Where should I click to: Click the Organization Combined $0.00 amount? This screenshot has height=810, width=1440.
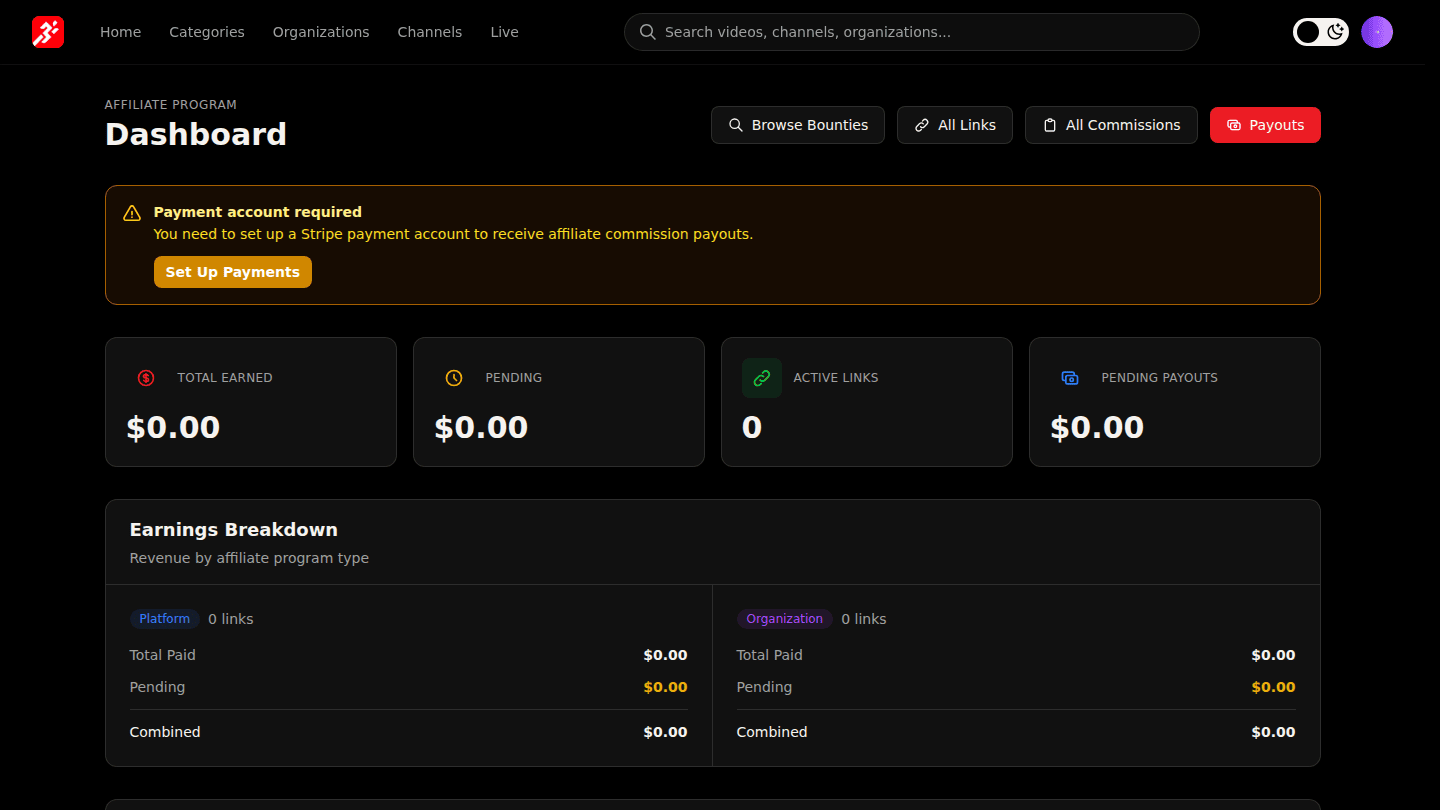[x=1273, y=732]
